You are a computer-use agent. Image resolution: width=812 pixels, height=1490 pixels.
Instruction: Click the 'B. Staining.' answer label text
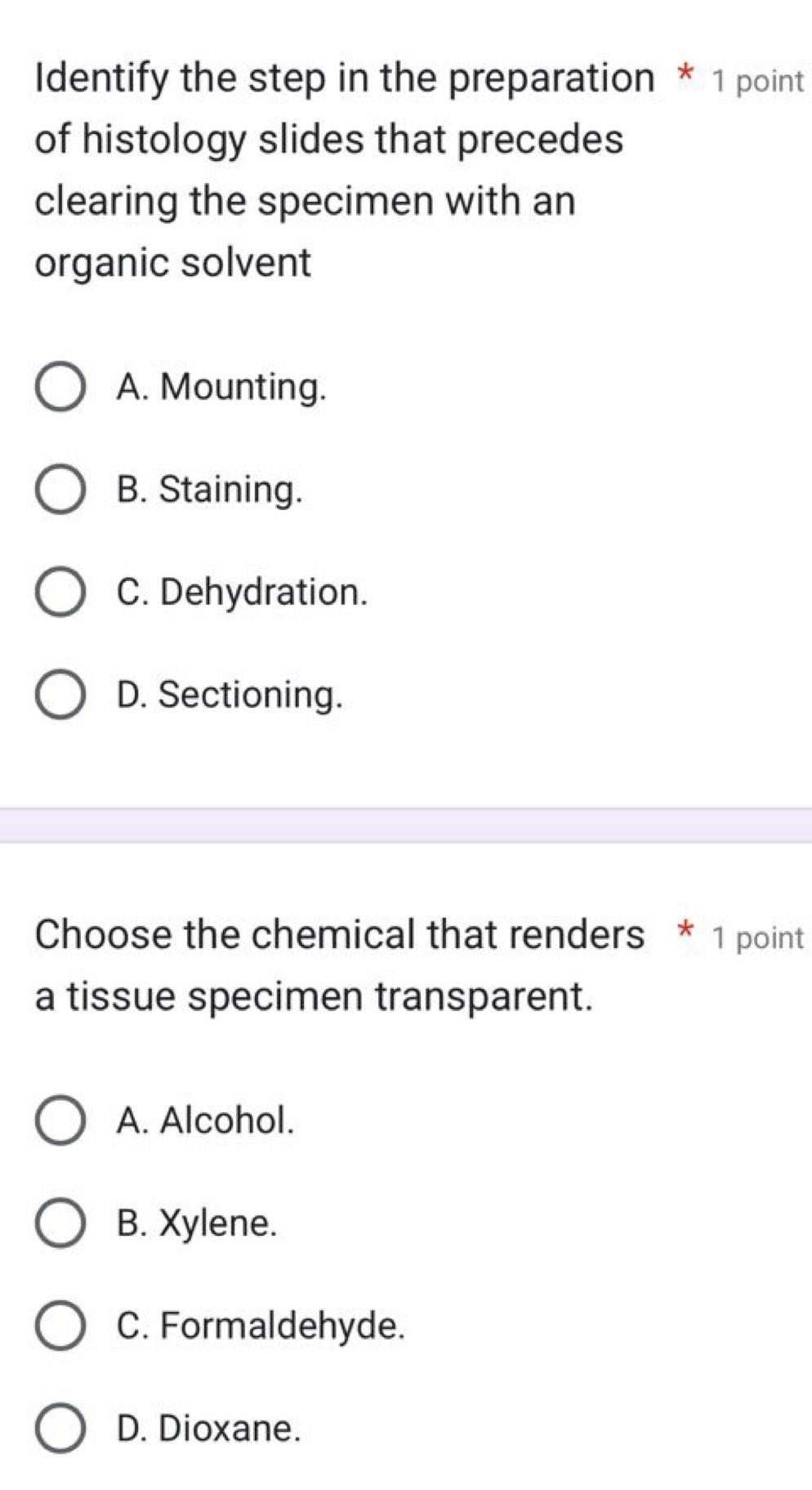coord(210,490)
